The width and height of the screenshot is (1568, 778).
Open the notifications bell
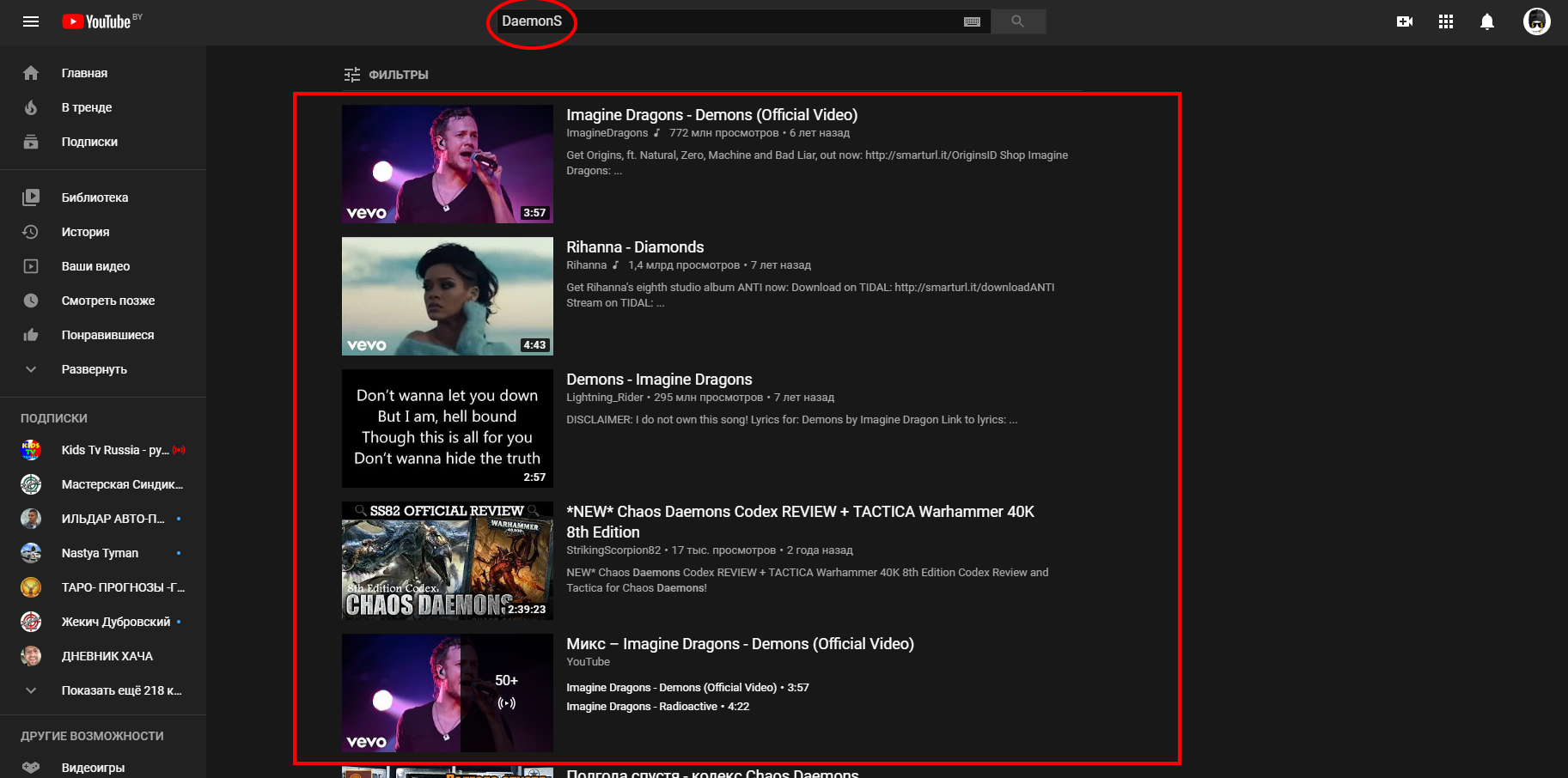click(x=1487, y=21)
